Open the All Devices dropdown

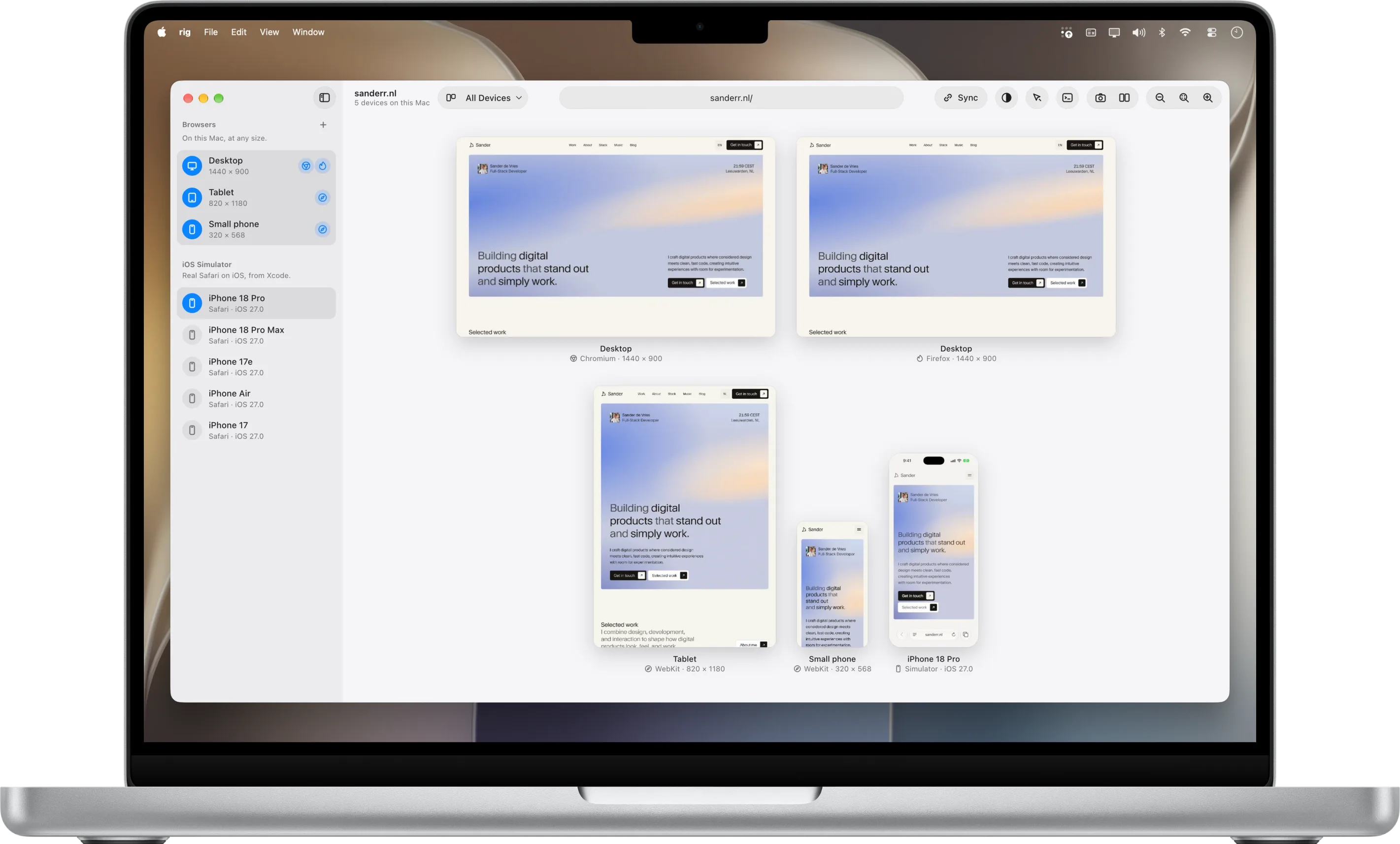coord(483,97)
